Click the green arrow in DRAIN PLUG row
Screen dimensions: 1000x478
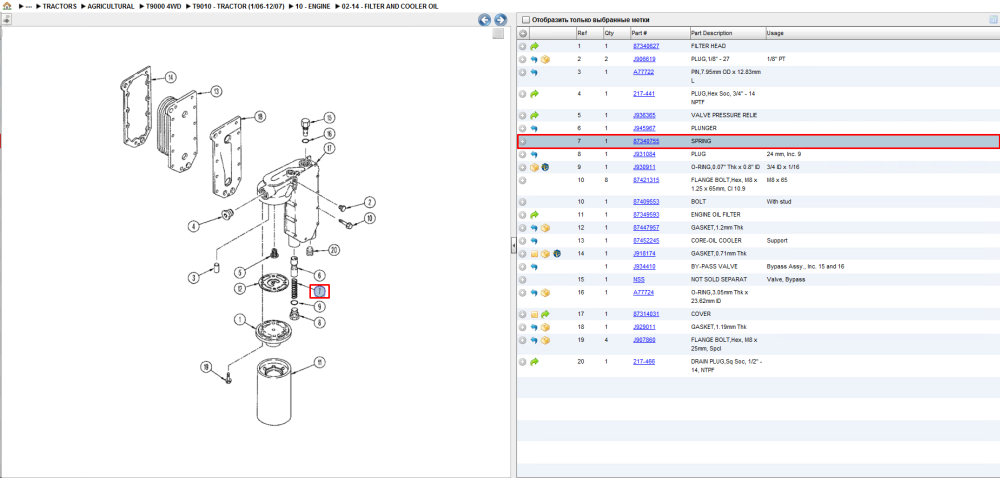tap(534, 362)
